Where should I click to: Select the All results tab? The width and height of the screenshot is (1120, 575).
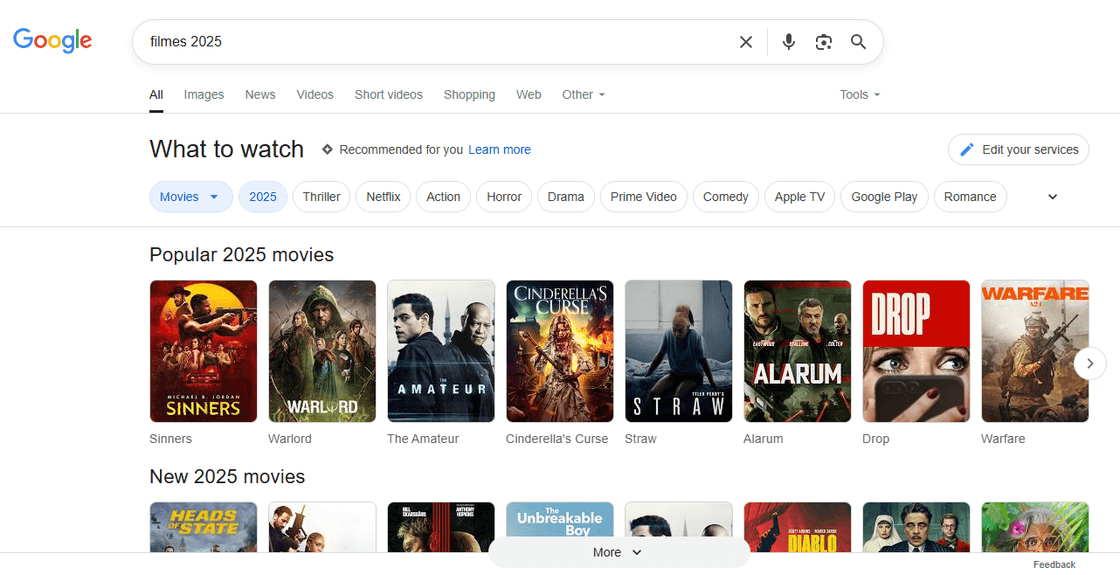click(156, 94)
